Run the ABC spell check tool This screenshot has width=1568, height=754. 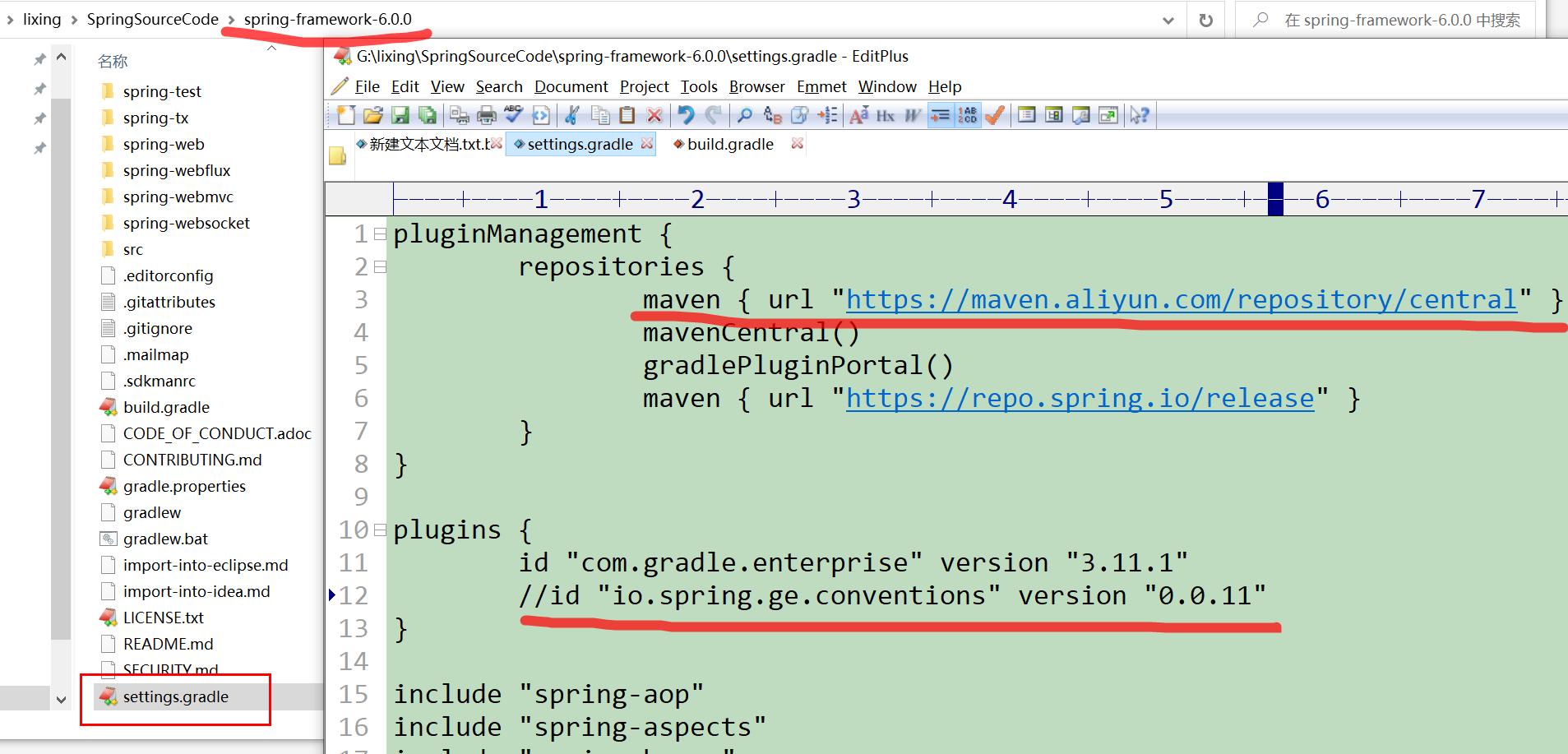point(514,115)
